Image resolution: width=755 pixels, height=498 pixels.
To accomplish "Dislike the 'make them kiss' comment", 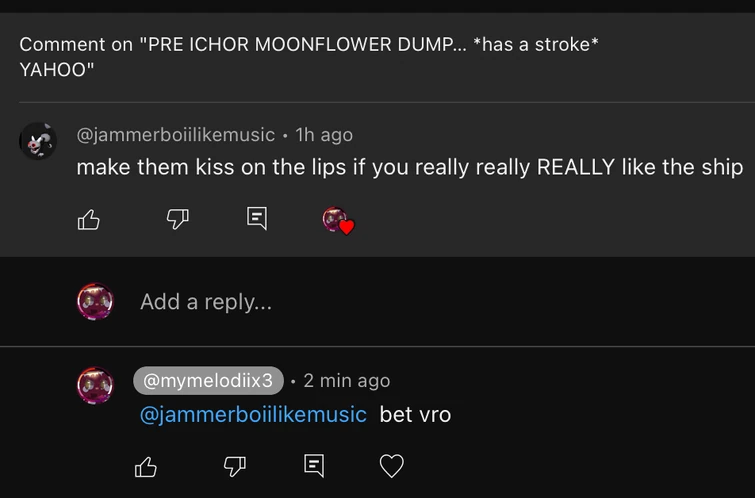I will tap(178, 219).
